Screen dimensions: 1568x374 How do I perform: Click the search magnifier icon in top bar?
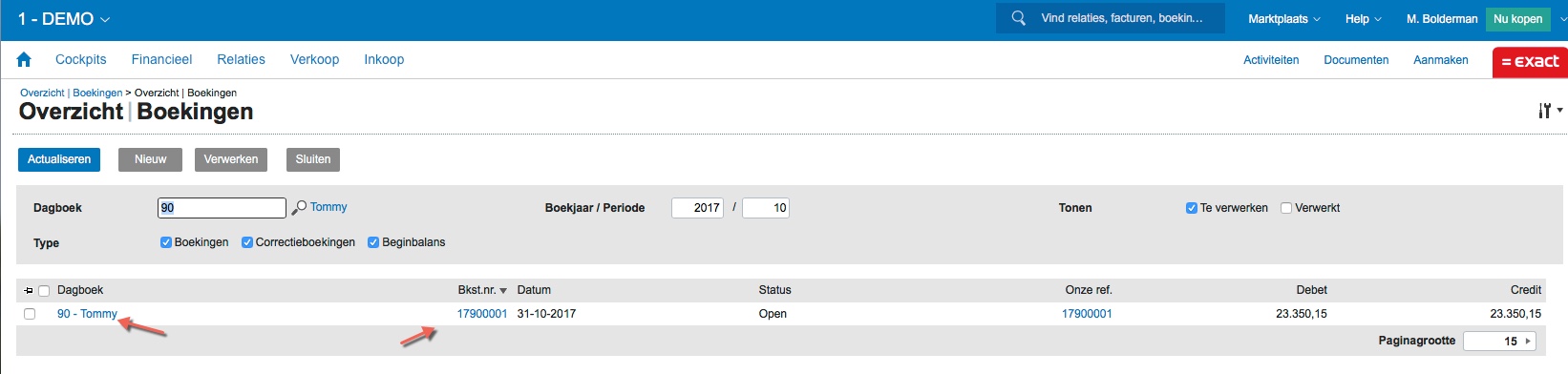(1019, 18)
